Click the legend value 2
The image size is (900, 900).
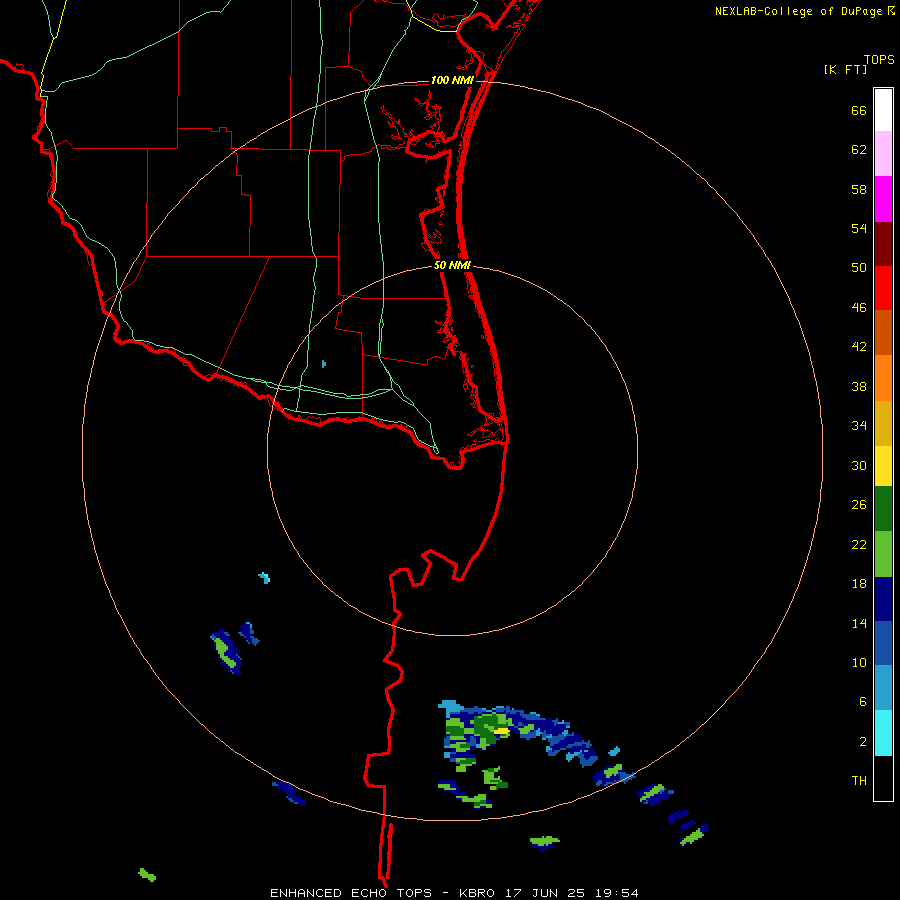pos(863,742)
